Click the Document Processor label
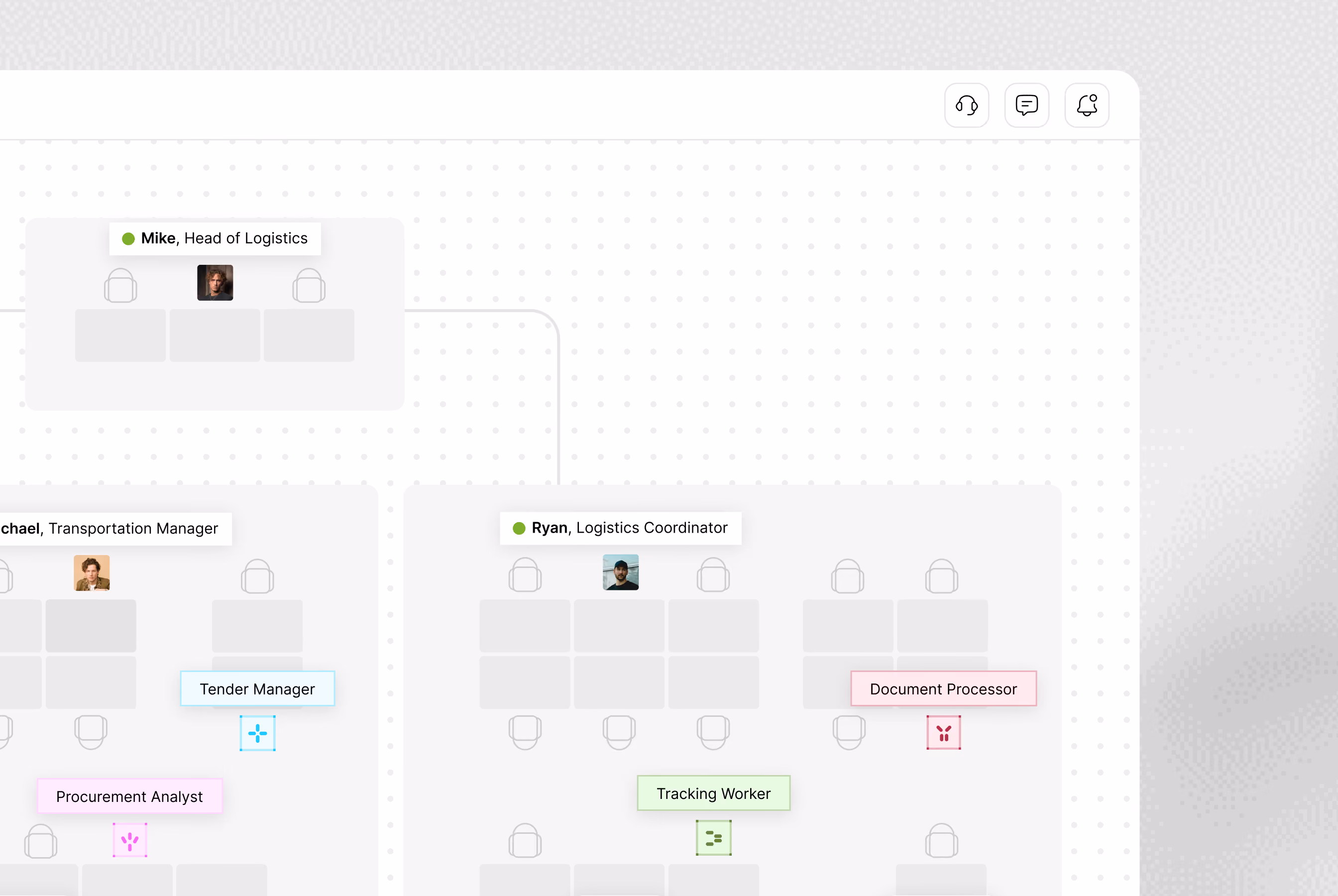1338x896 pixels. coord(943,688)
